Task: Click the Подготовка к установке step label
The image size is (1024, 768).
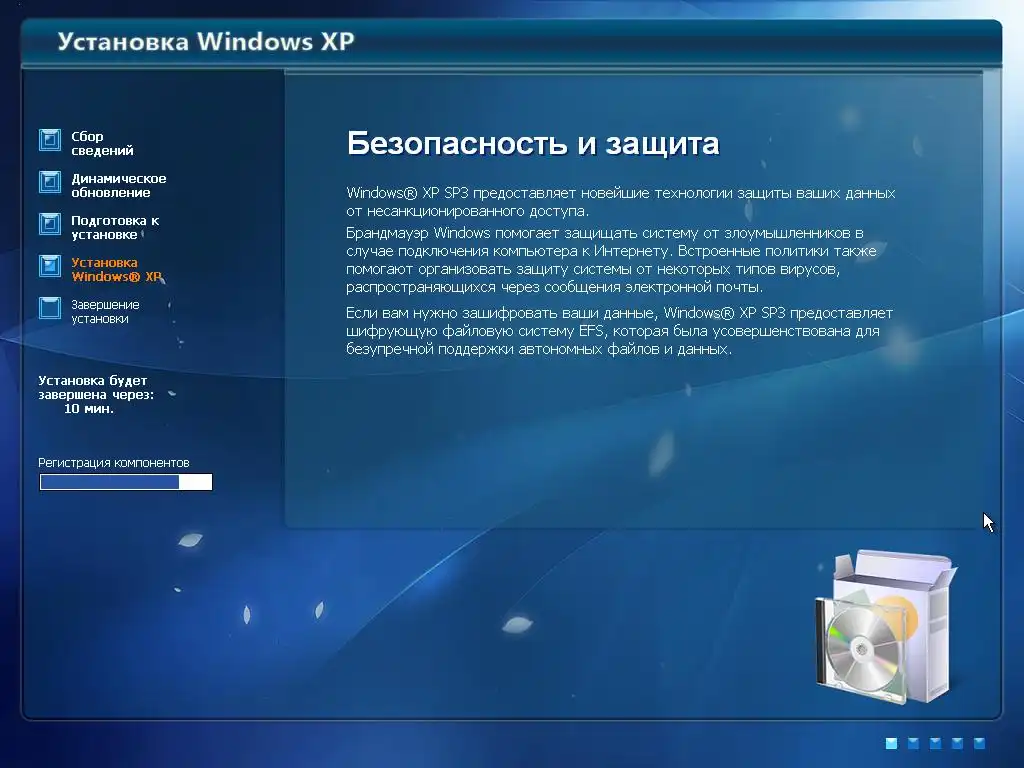Action: (x=115, y=227)
